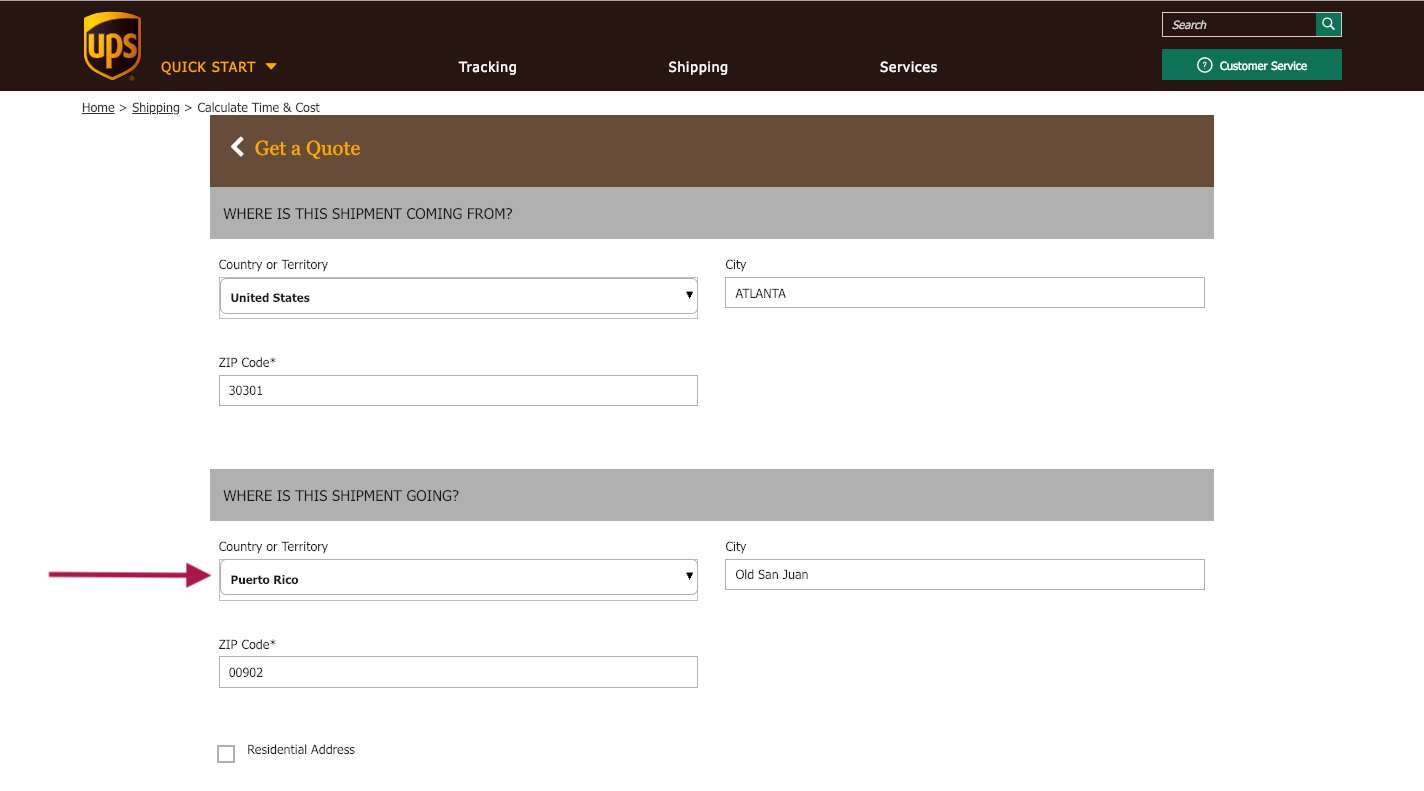
Task: Click the Customer Service button
Action: (x=1251, y=65)
